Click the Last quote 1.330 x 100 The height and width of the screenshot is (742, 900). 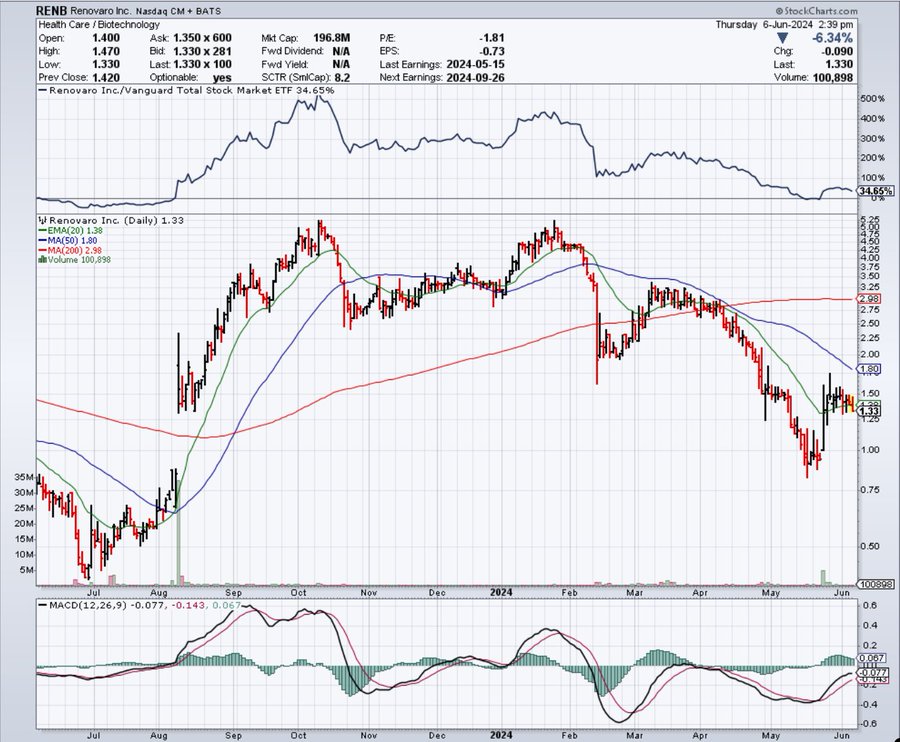203,64
